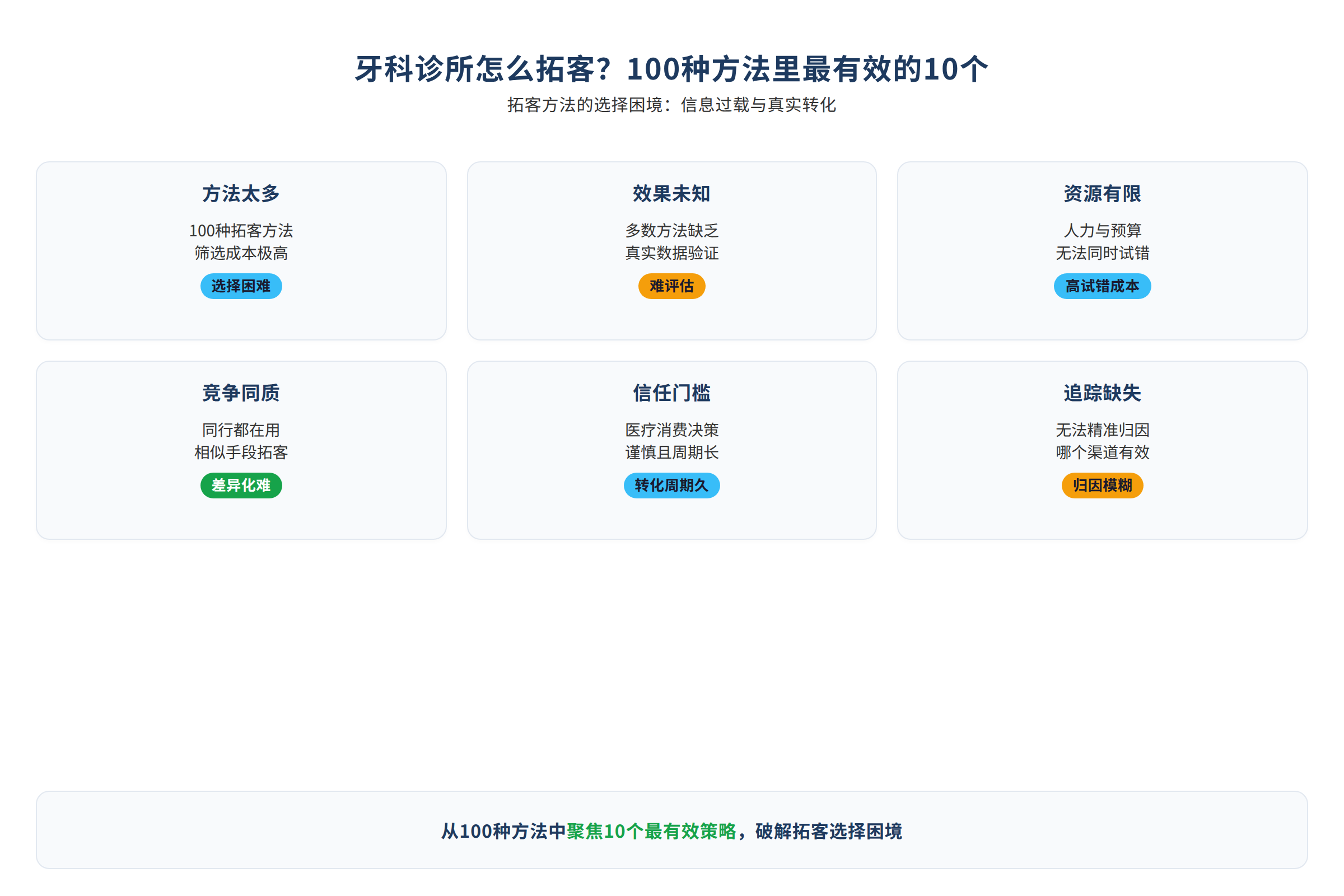The height and width of the screenshot is (896, 1344).
Task: Select the 追踪缺失 card heading
Action: 1102,393
